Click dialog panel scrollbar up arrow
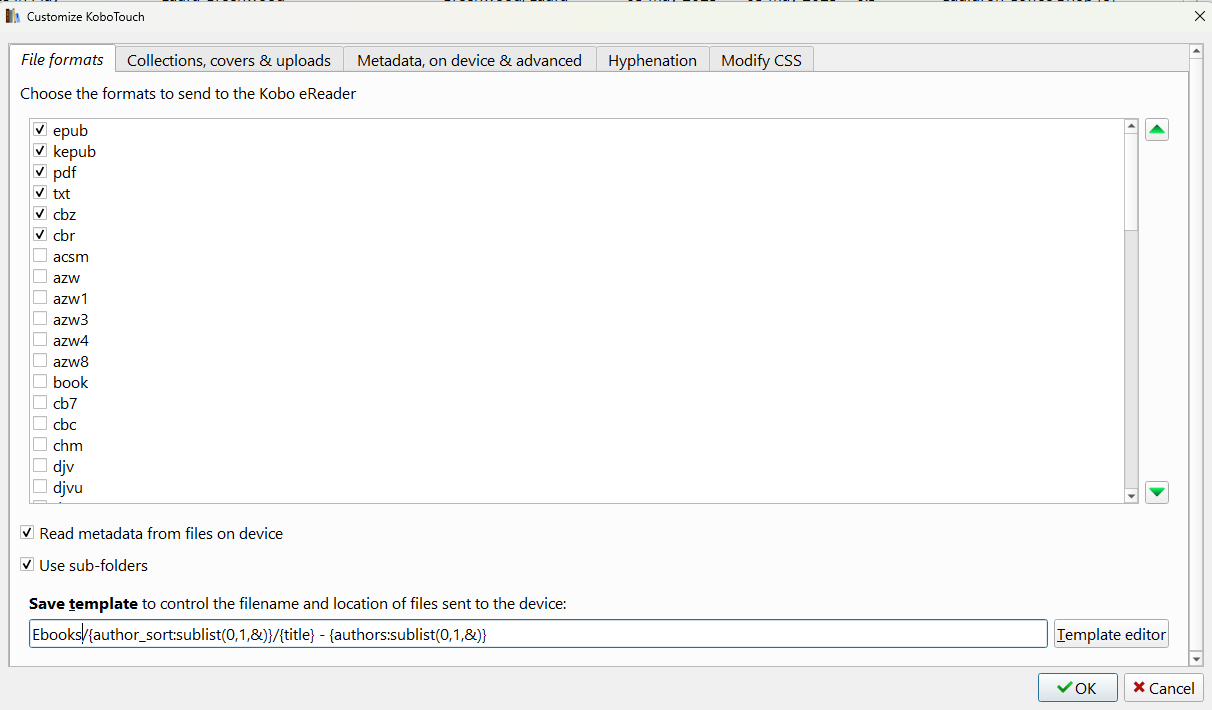The width and height of the screenshot is (1212, 710). pos(1195,51)
